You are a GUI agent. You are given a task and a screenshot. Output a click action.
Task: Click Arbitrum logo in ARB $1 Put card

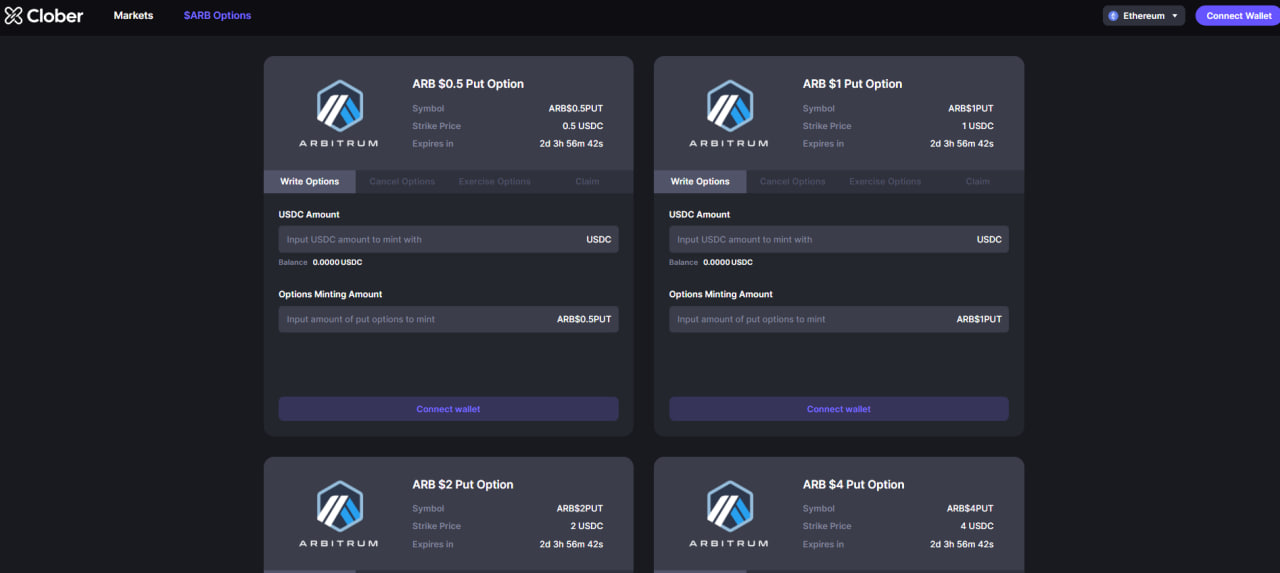coord(729,115)
